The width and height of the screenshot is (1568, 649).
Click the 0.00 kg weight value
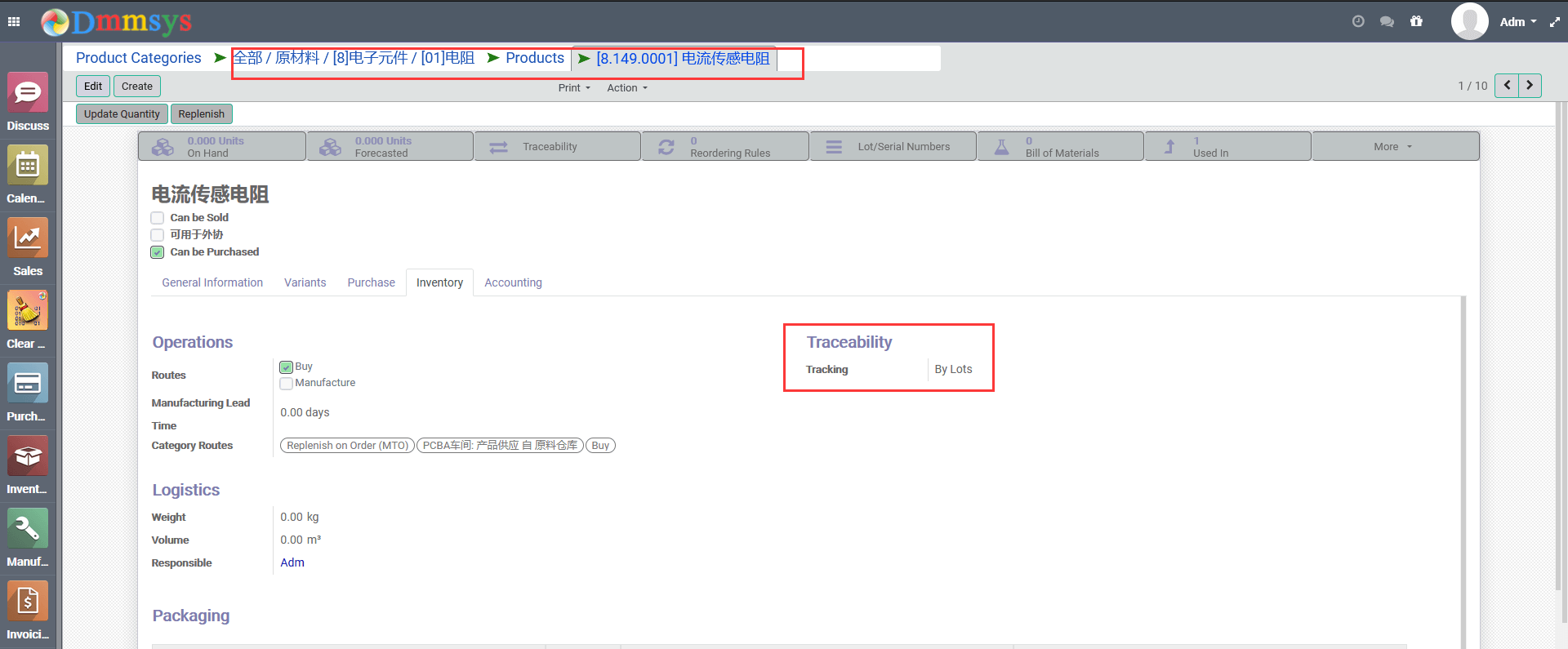click(300, 517)
